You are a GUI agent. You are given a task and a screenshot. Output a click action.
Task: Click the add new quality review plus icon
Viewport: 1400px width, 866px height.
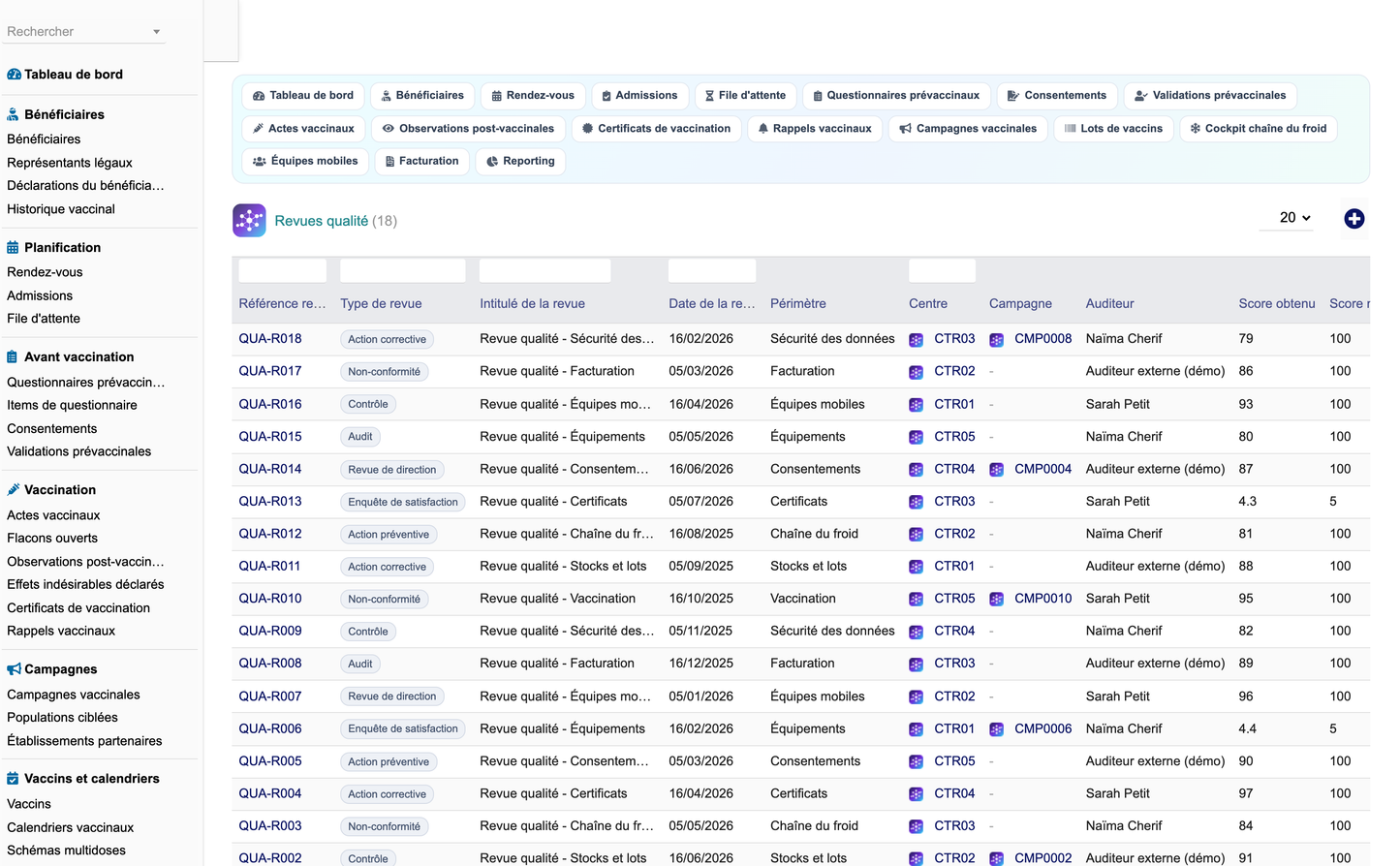click(x=1354, y=219)
